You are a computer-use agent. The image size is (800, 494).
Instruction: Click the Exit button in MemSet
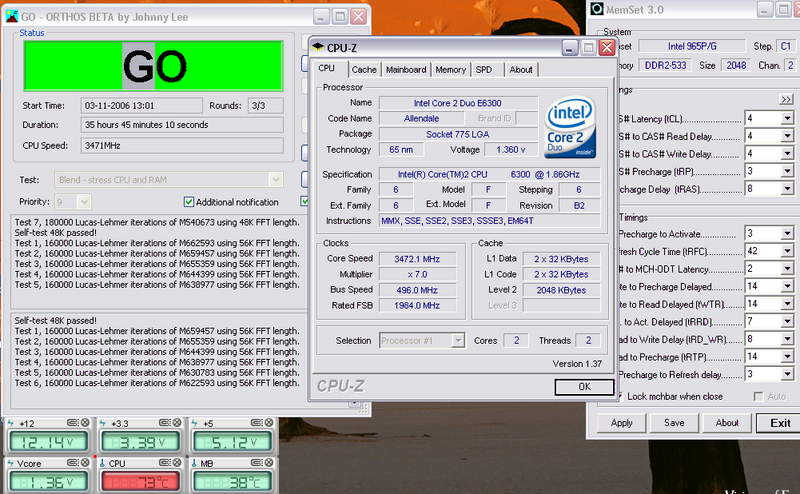point(780,423)
